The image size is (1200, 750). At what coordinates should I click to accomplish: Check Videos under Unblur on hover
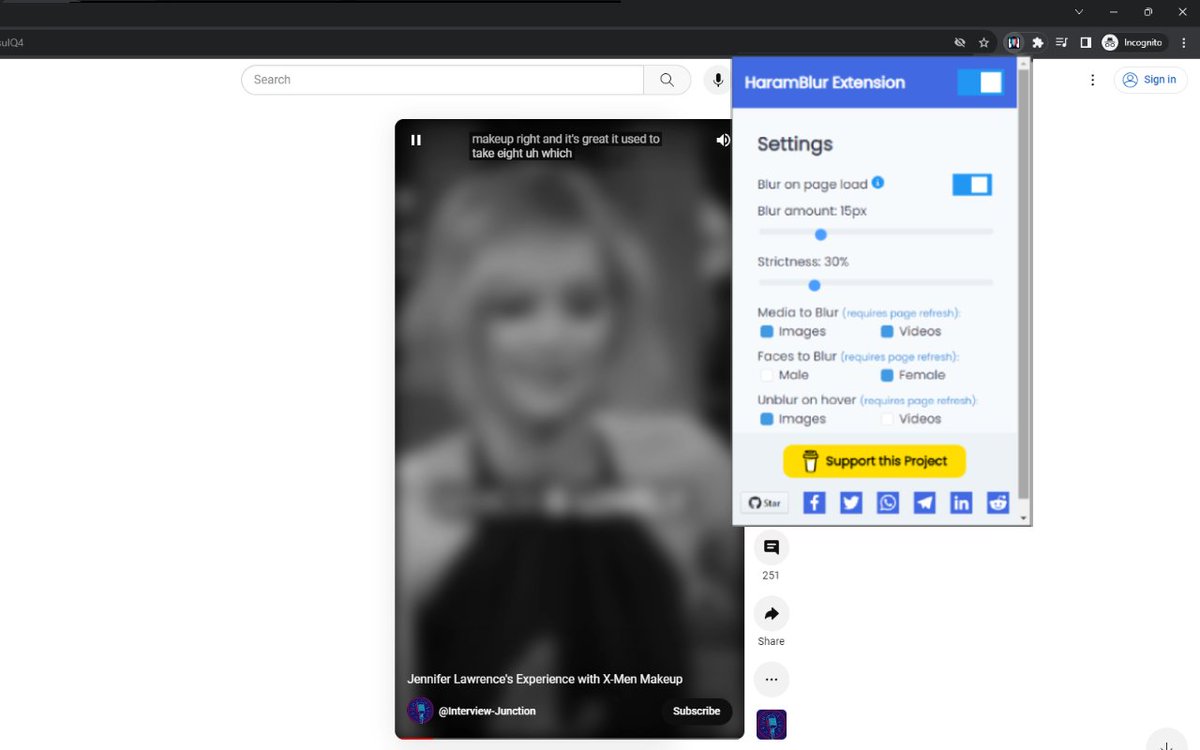coord(887,419)
